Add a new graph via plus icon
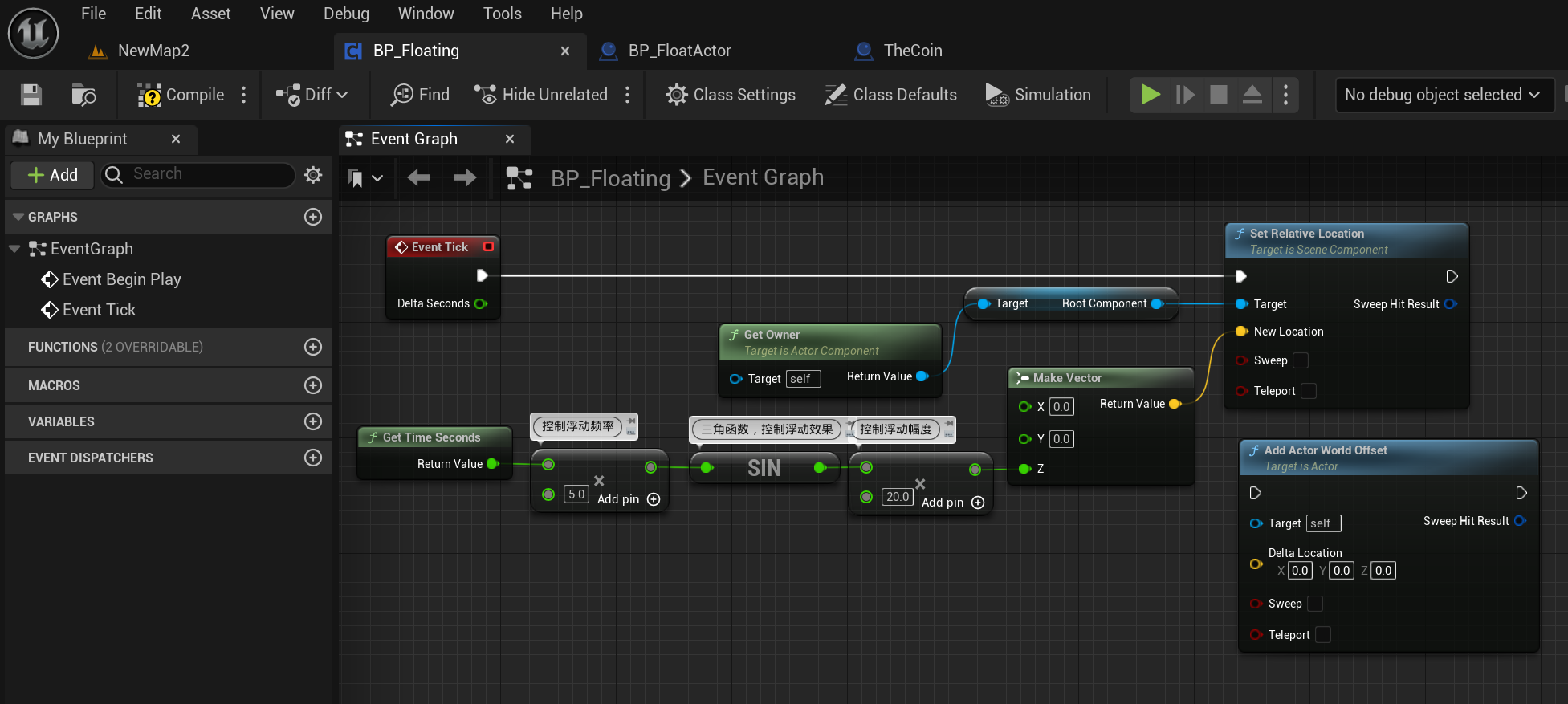Image resolution: width=1568 pixels, height=704 pixels. [x=313, y=217]
